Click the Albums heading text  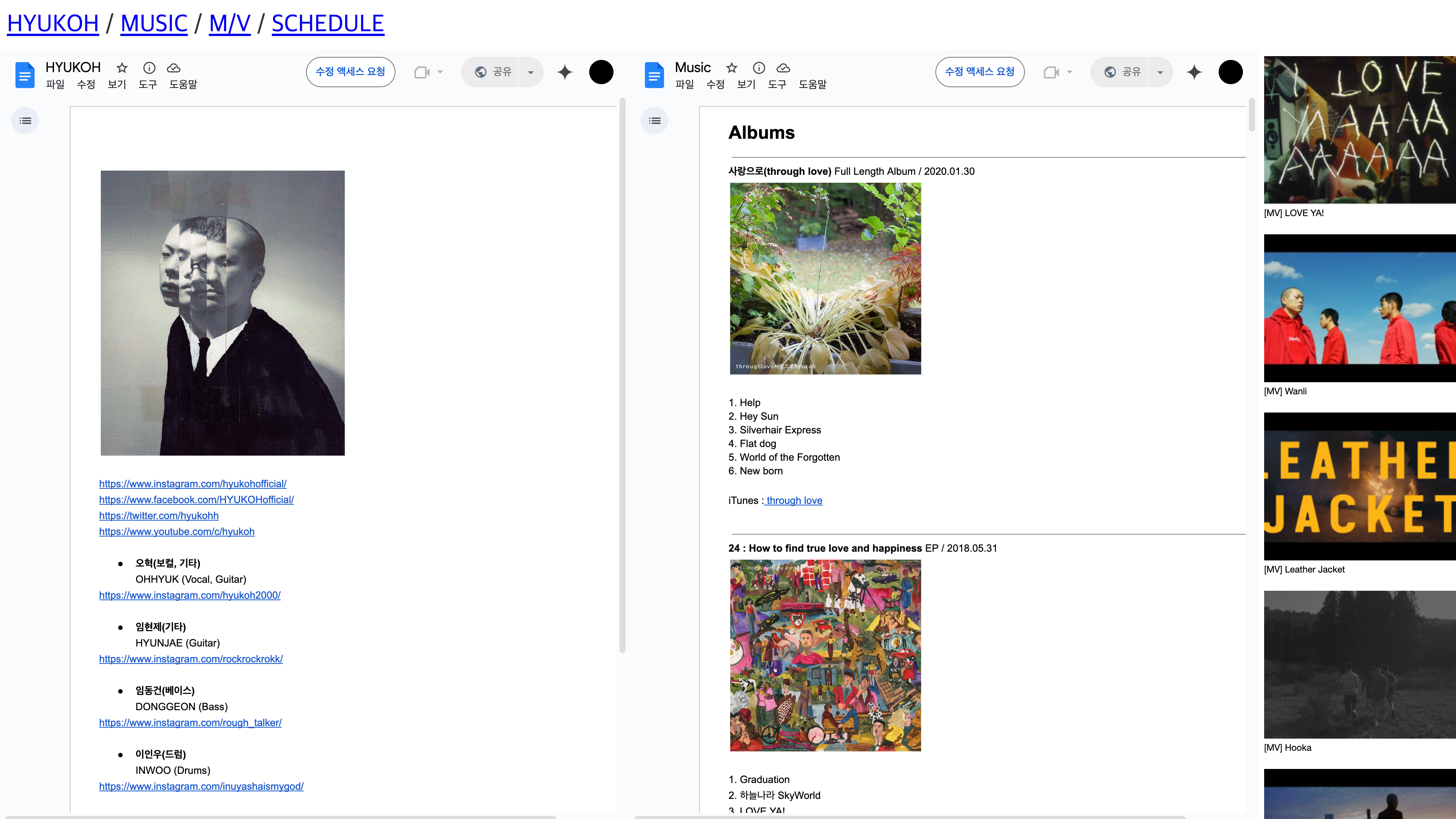click(x=761, y=133)
